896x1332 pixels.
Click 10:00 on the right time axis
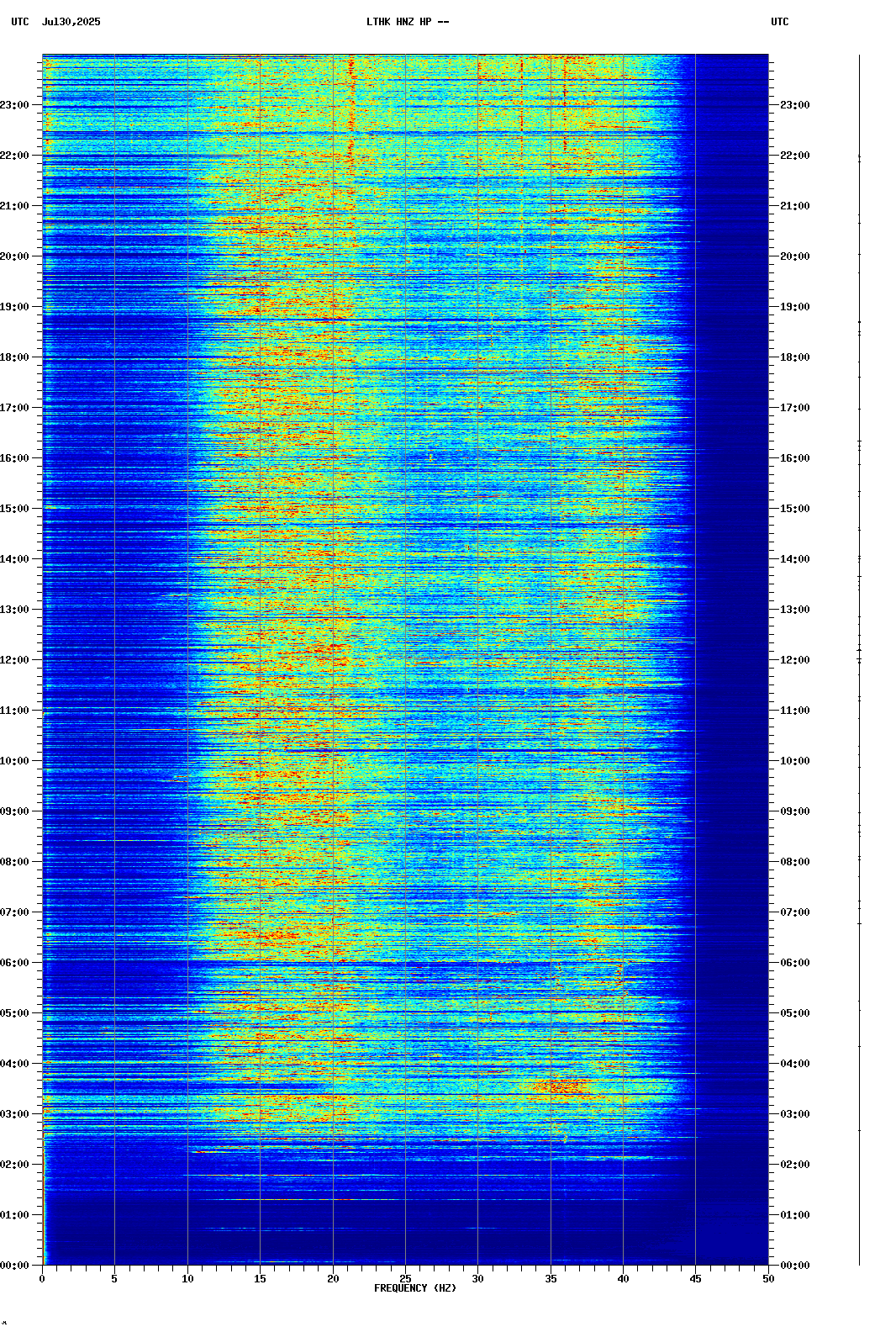click(795, 761)
